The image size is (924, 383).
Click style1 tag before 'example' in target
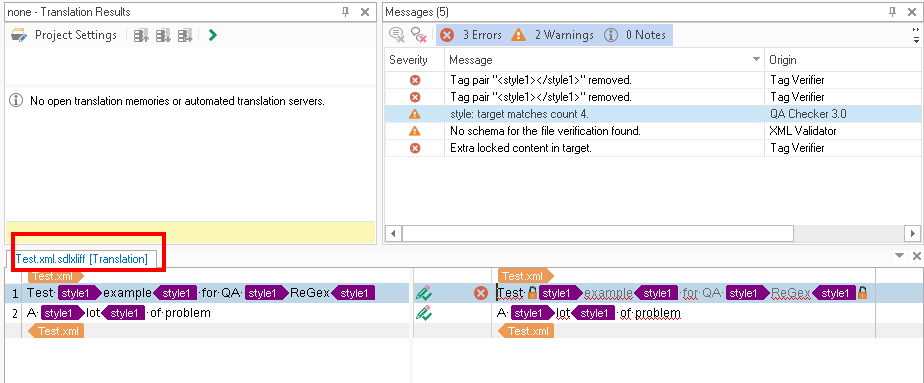click(x=560, y=293)
